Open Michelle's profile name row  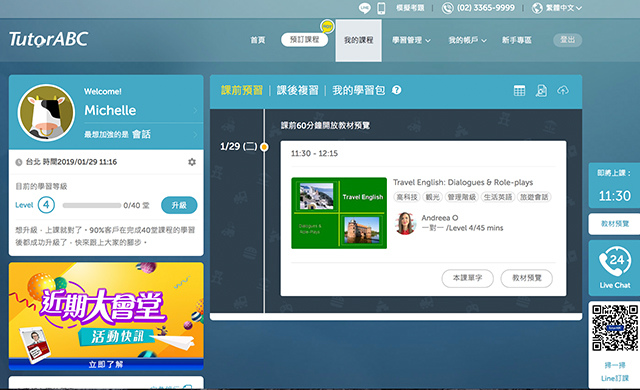pyautogui.click(x=142, y=110)
